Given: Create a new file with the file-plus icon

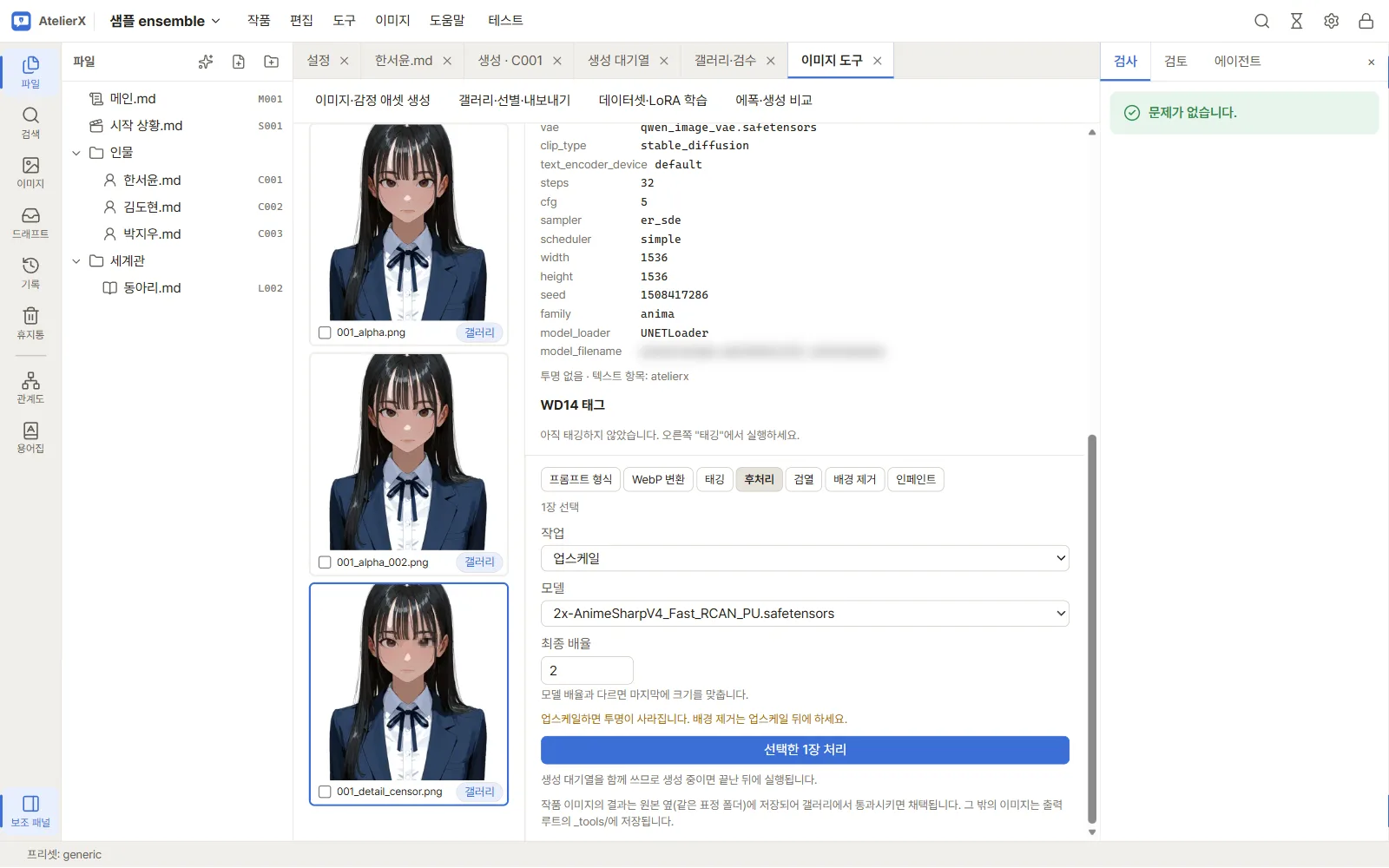Looking at the screenshot, I should click(239, 62).
